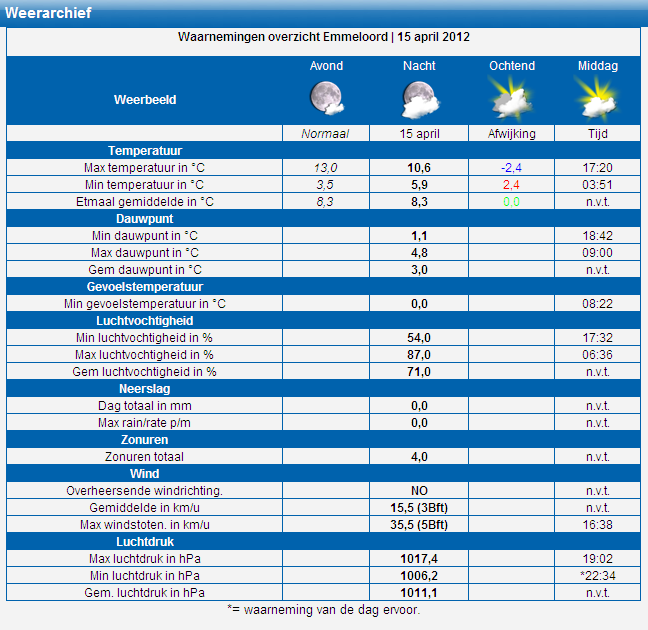
Task: Click the Afwijking column header
Action: click(511, 133)
